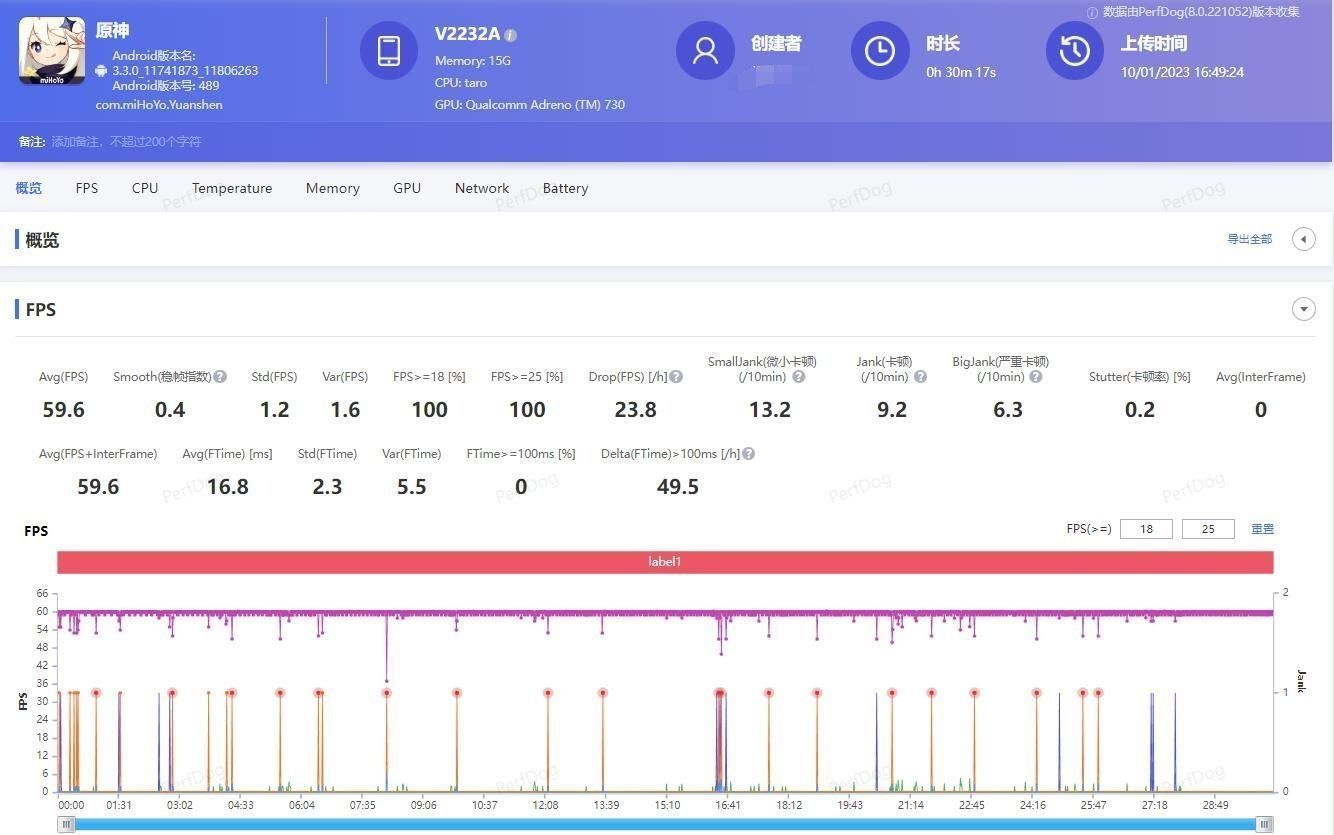Click the left handle of timeline range slider
The width and height of the screenshot is (1334, 835).
click(66, 824)
